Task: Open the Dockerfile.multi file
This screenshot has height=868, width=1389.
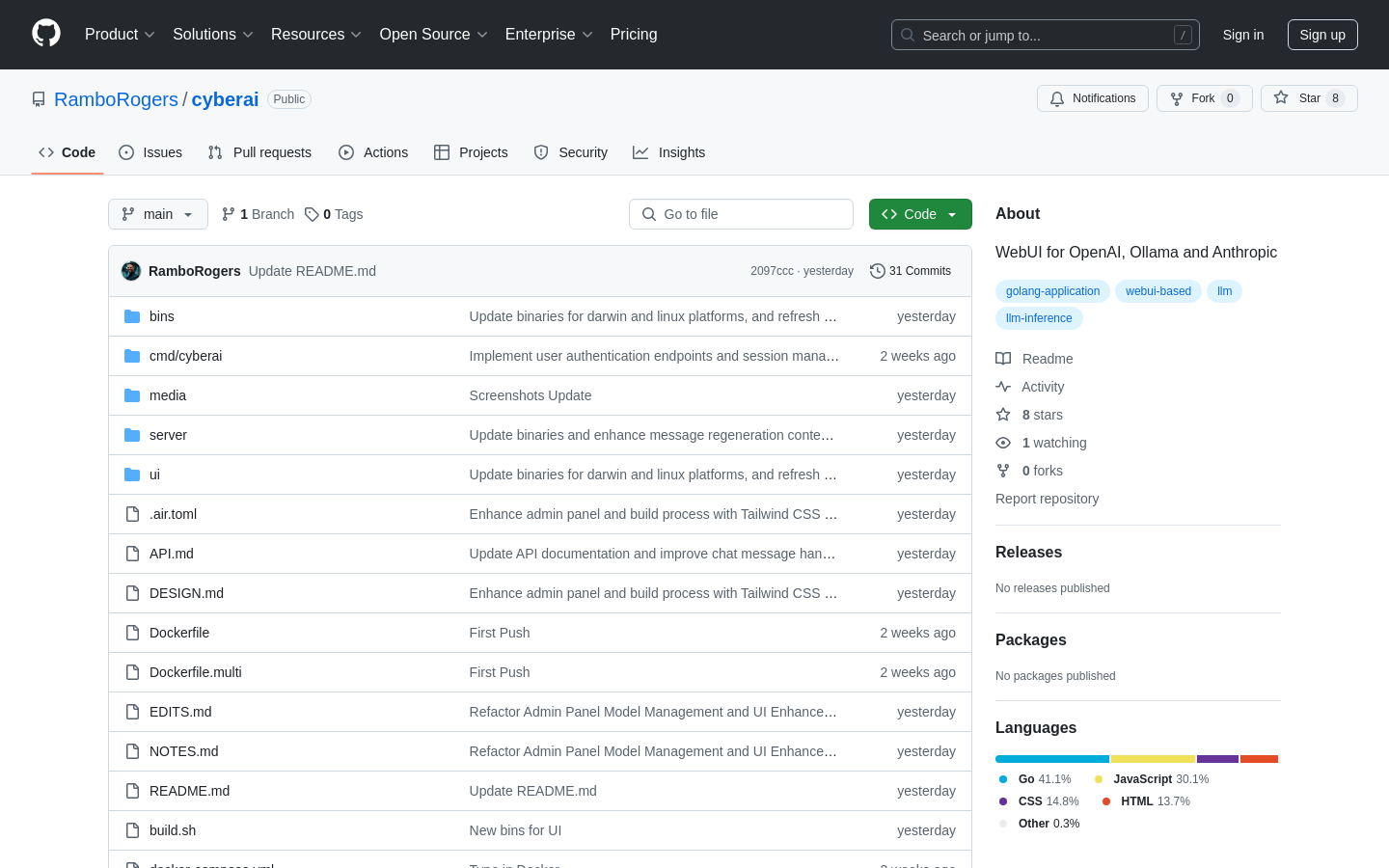Action: (x=196, y=672)
